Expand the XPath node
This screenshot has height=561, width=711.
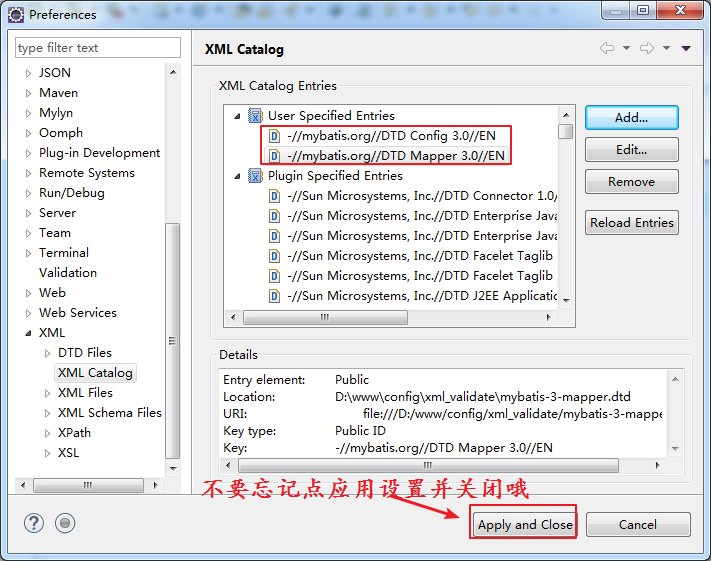[48, 433]
